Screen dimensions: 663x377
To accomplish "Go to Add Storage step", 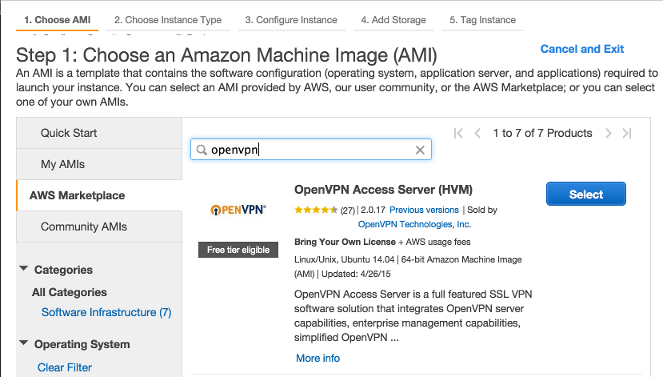I will point(393,20).
